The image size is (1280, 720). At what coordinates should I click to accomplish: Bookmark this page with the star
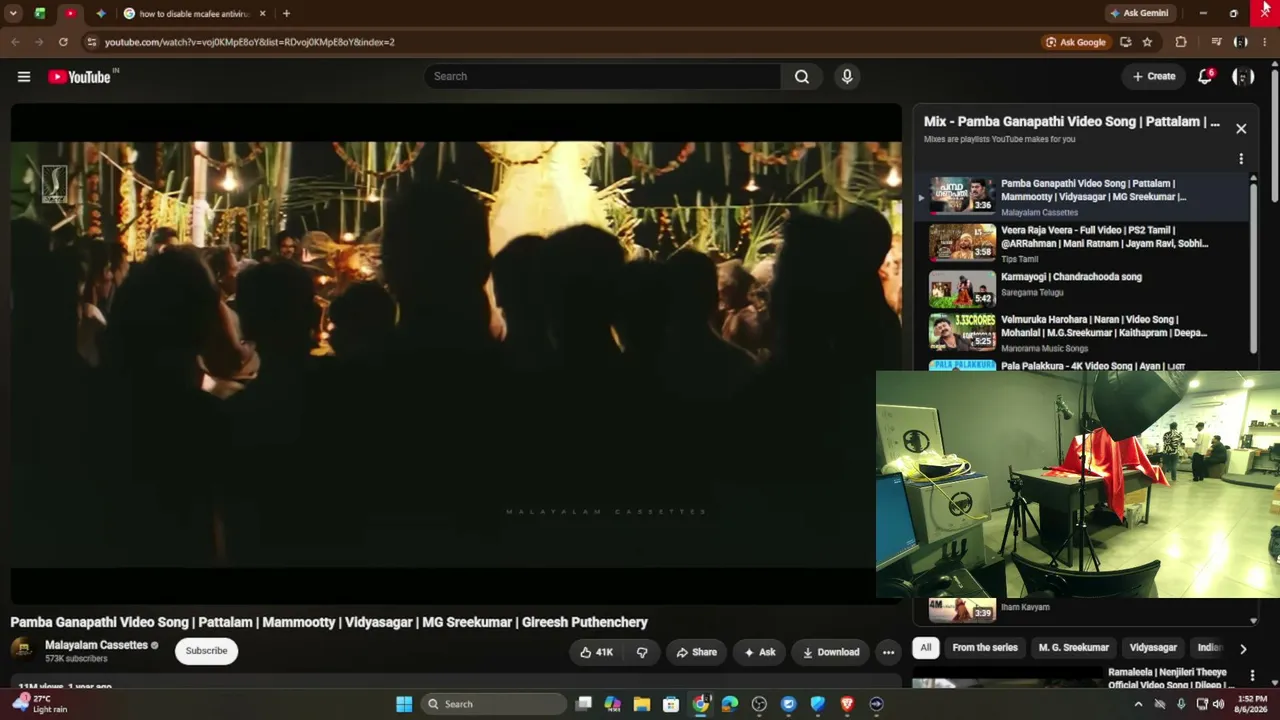click(x=1147, y=42)
